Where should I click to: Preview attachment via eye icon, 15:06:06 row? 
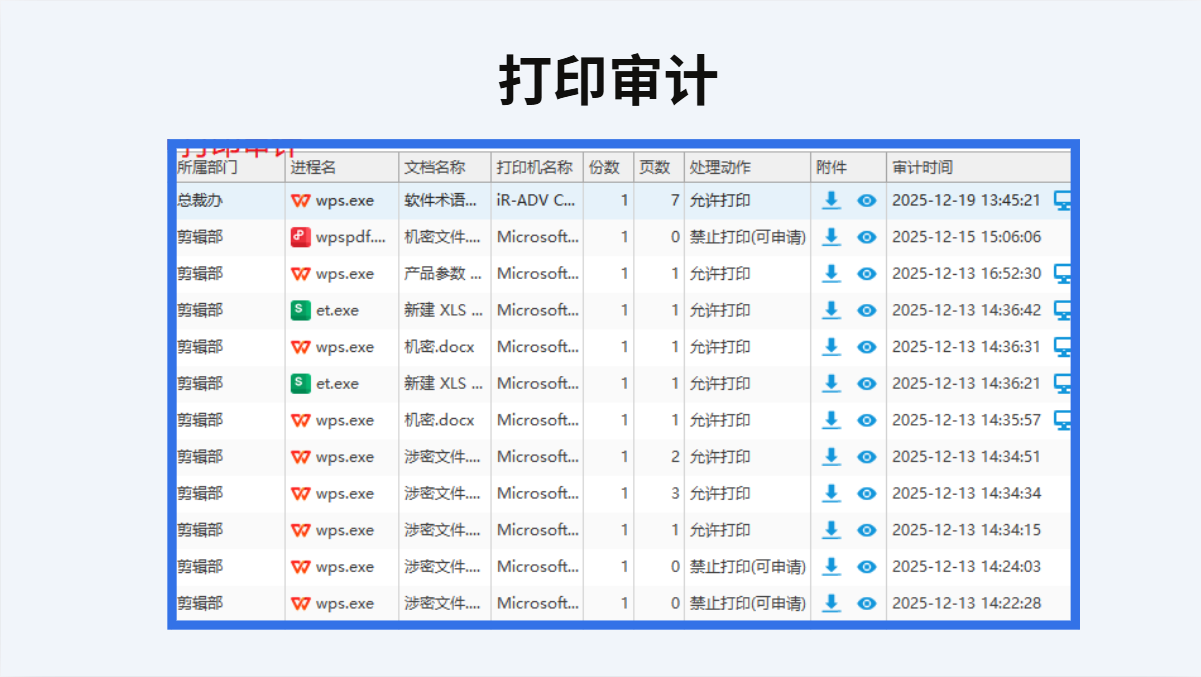867,237
